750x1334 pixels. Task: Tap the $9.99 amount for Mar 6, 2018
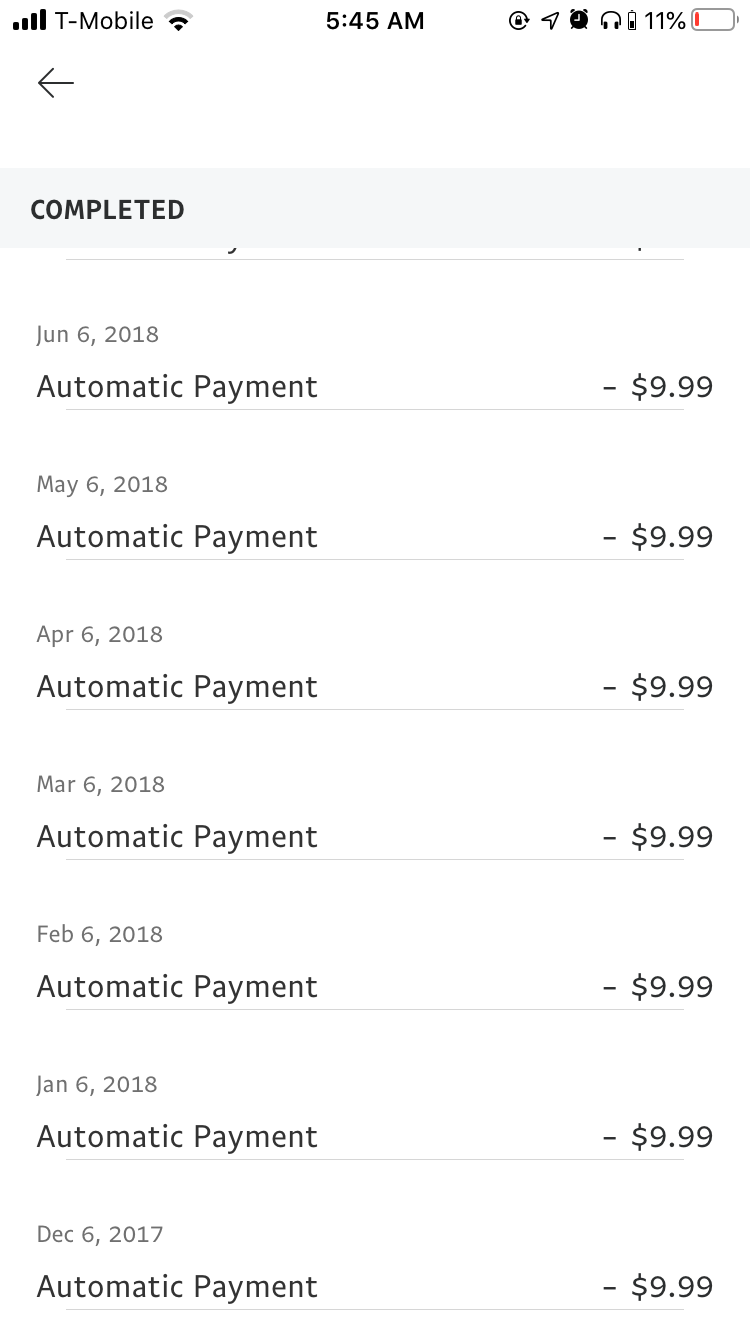pos(671,837)
